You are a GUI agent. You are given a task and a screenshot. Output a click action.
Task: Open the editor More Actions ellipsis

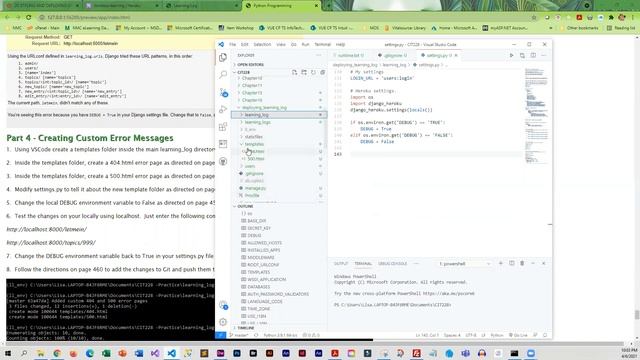tap(544, 55)
